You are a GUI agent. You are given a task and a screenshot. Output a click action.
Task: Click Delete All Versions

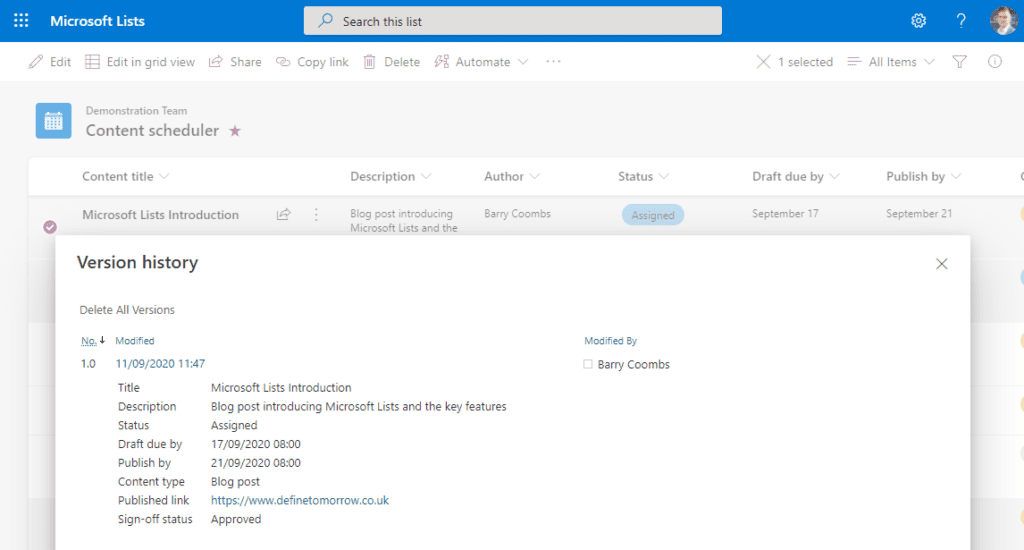[127, 310]
